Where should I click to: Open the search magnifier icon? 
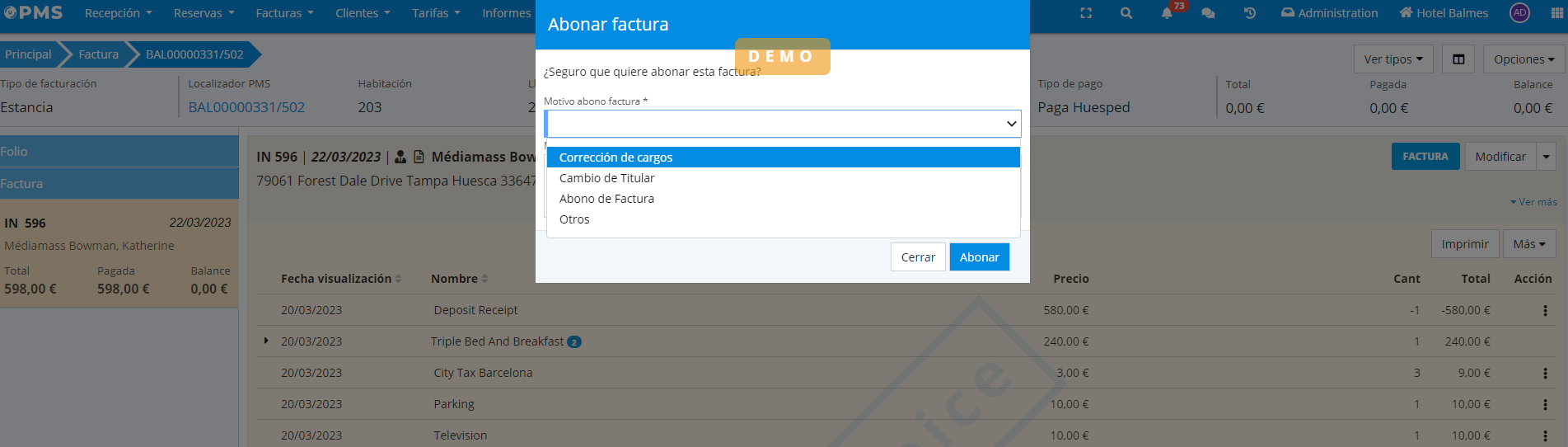(x=1126, y=13)
